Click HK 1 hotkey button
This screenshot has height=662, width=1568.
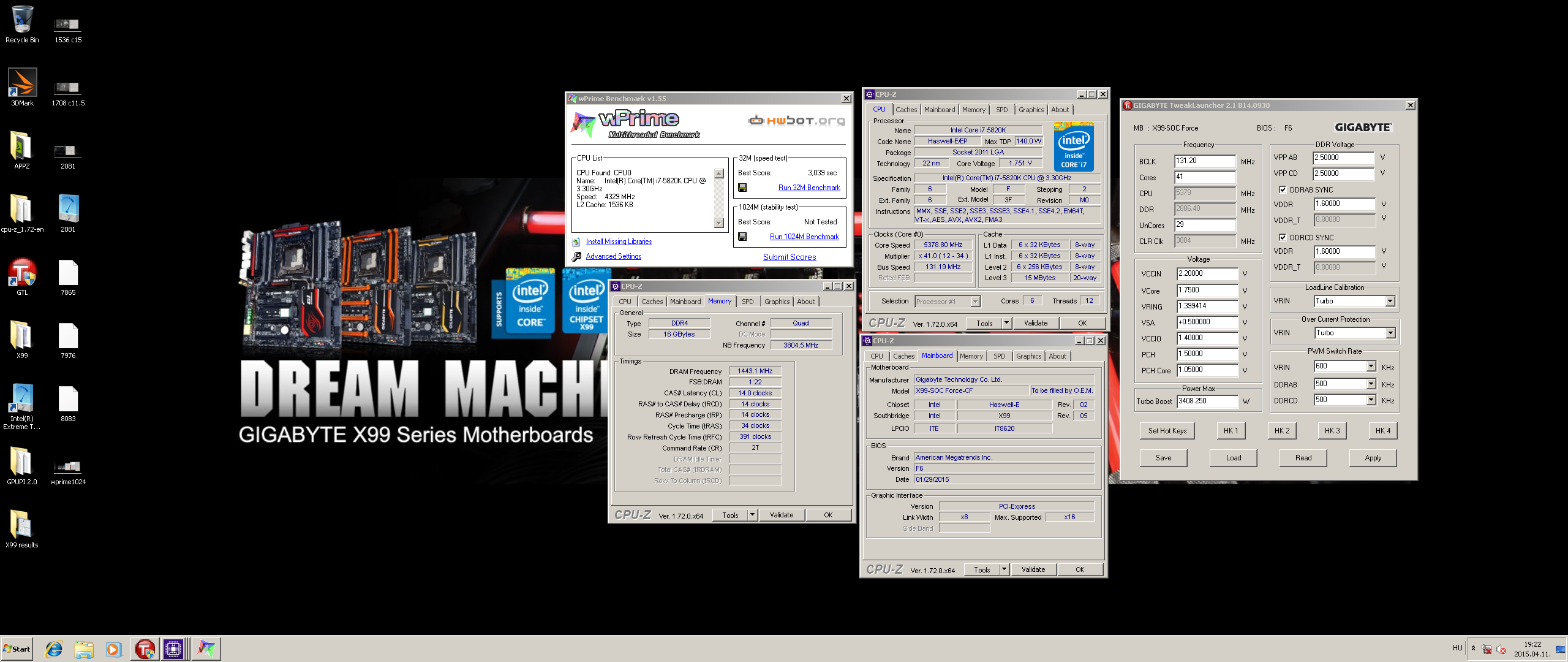1231,431
